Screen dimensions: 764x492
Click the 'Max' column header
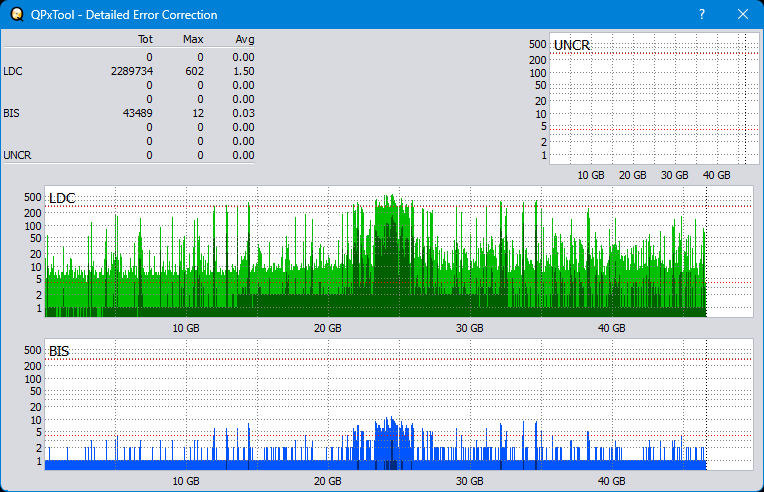coord(193,39)
